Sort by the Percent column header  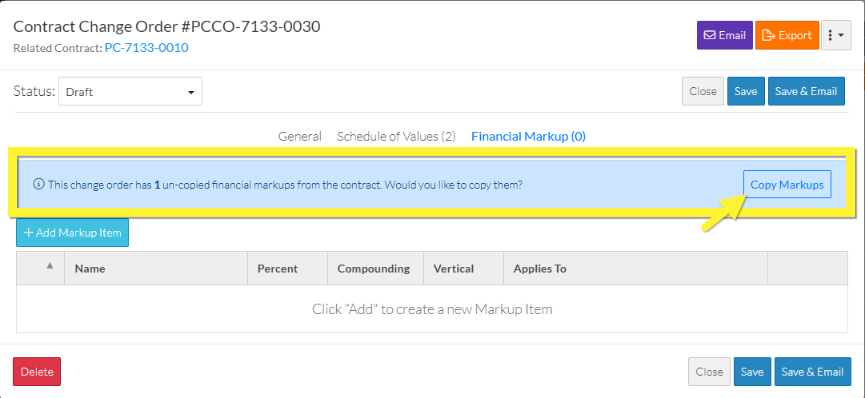[x=277, y=269]
